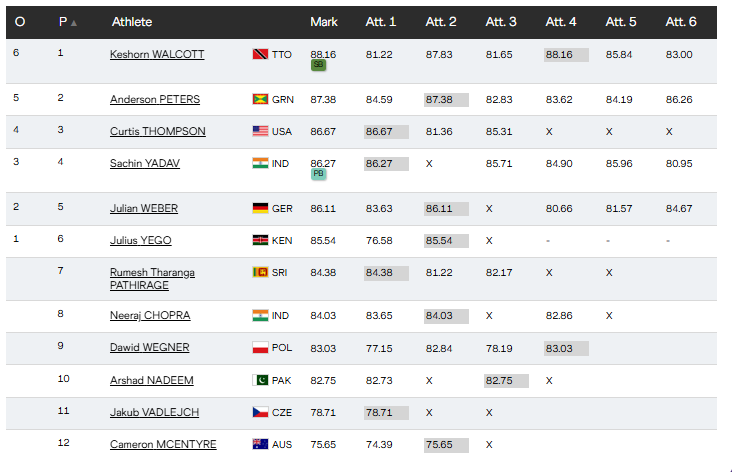Click the Athlete column header
732x472 pixels.
[132, 22]
